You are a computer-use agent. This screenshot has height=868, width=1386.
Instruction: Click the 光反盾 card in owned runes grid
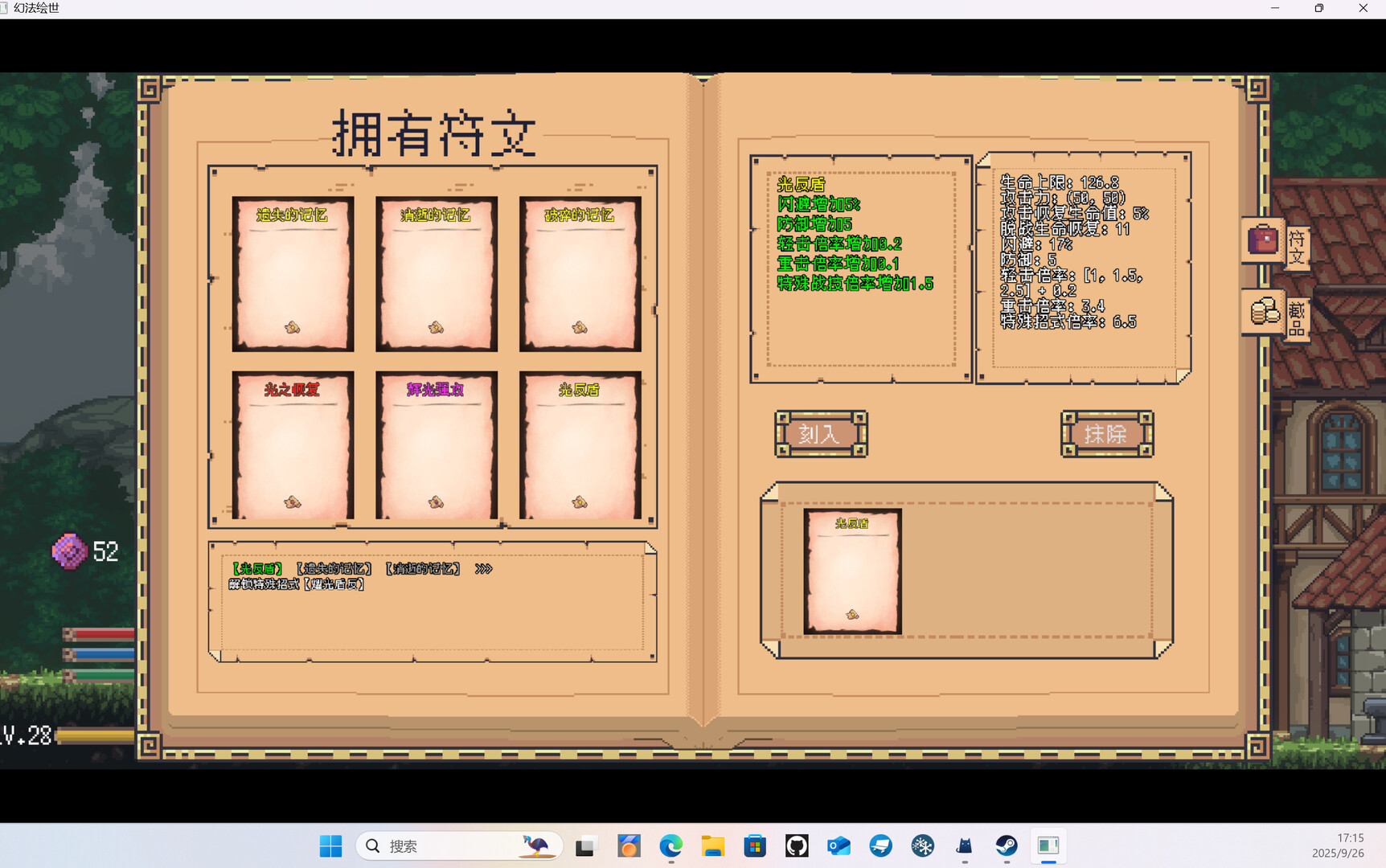tap(580, 445)
